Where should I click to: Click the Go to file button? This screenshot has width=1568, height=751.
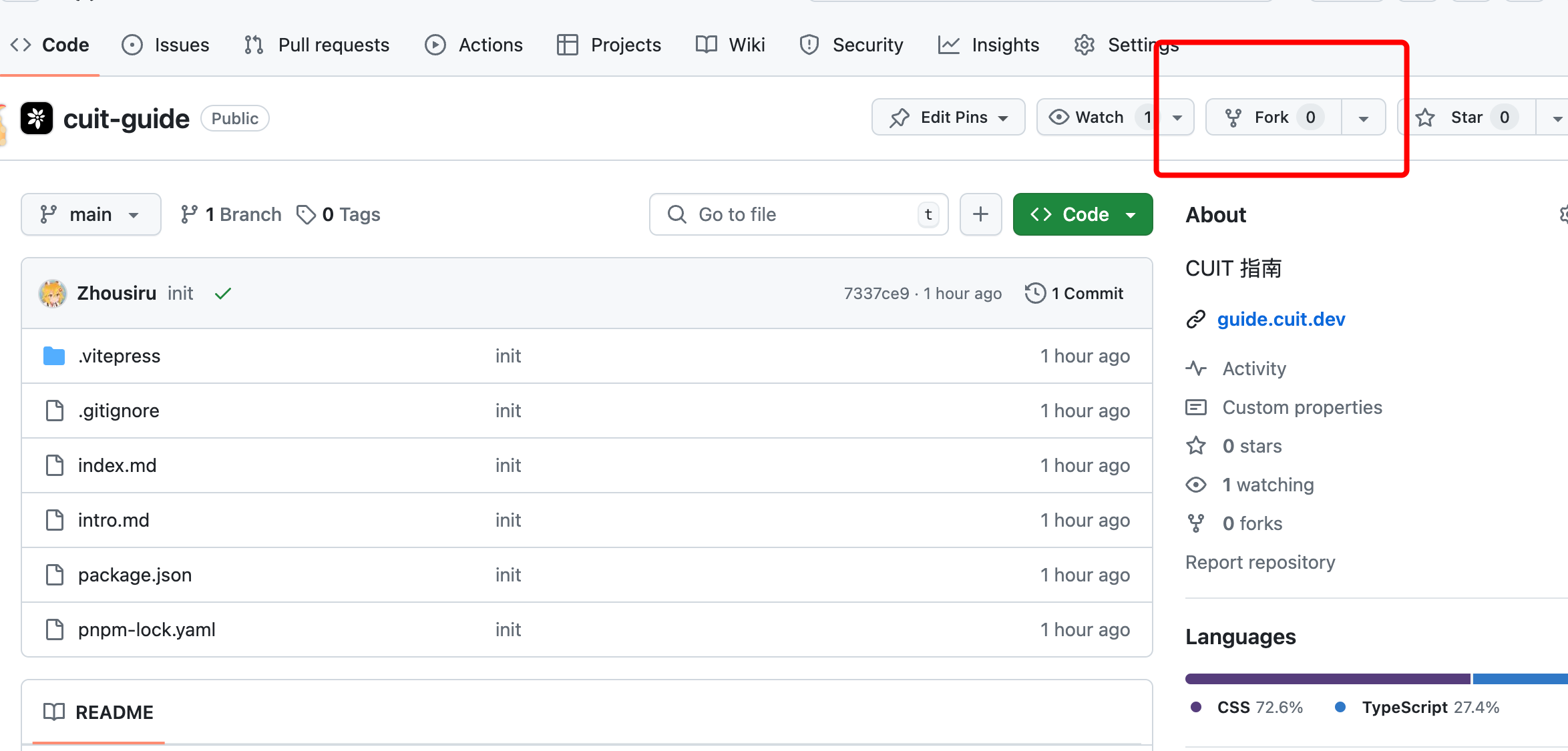pos(794,213)
